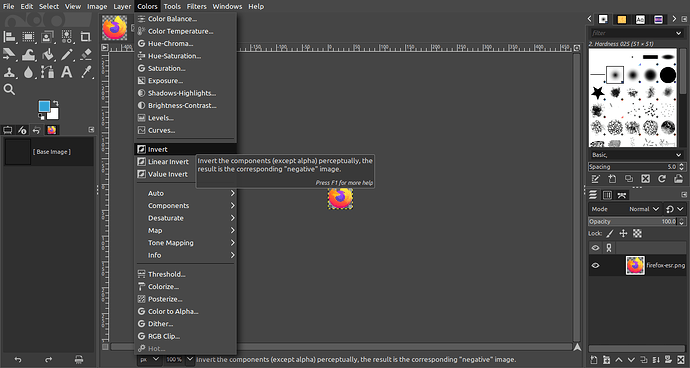Toggle the lock alpha channel checkerboard icon
The width and height of the screenshot is (690, 368).
(637, 233)
